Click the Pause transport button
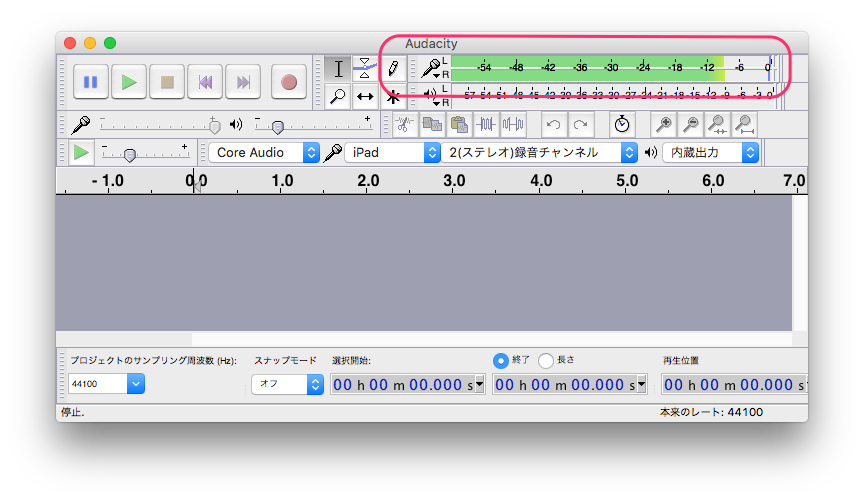864x502 pixels. (90, 82)
